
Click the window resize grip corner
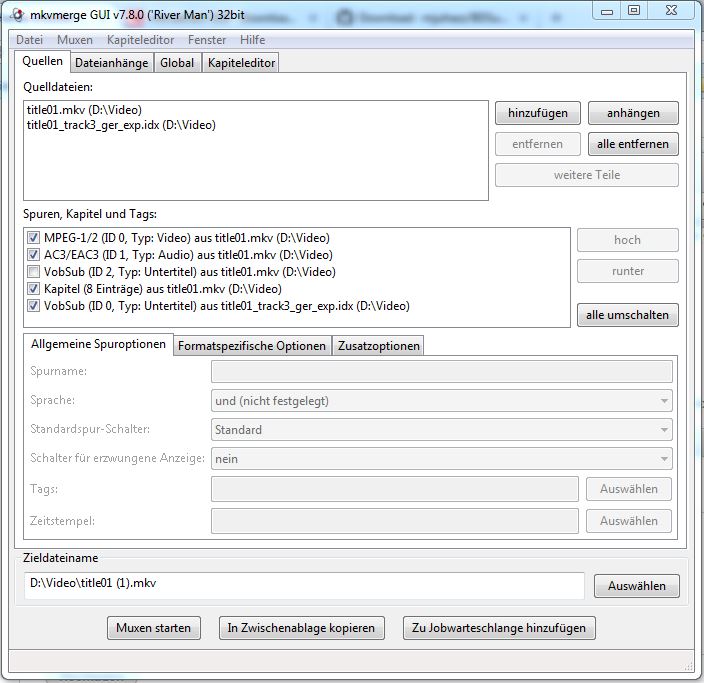(x=688, y=666)
